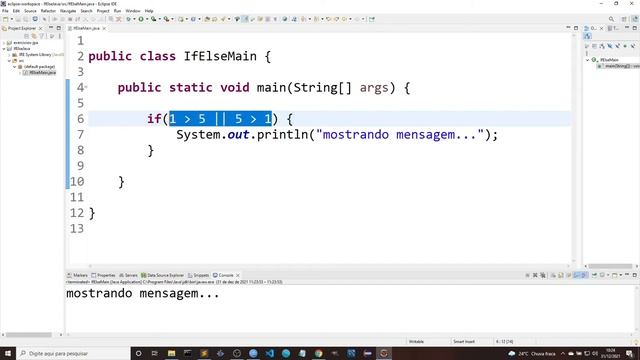Image resolution: width=640 pixels, height=360 pixels.
Task: Open the Source menu
Action: (30, 11)
